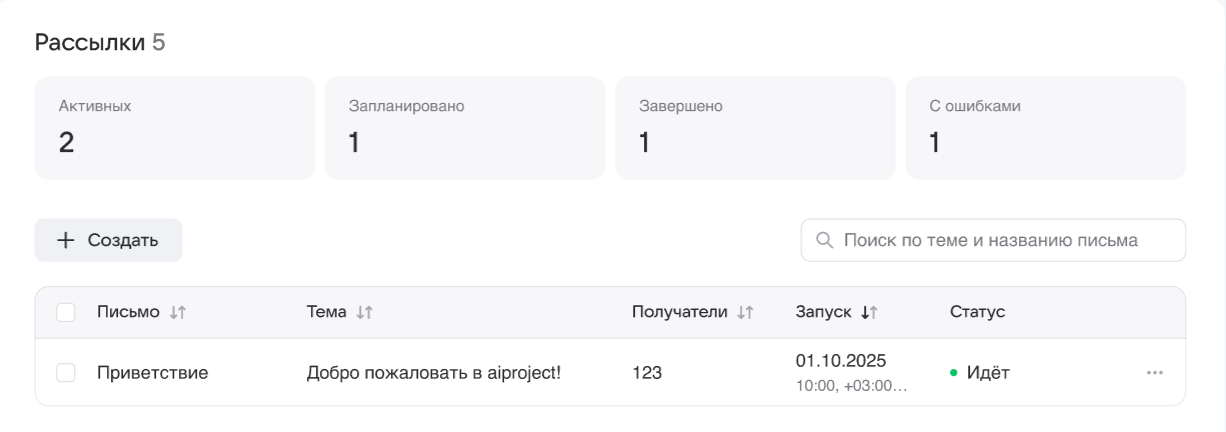Click subject Добро пожаловать в aiproject!

[433, 373]
